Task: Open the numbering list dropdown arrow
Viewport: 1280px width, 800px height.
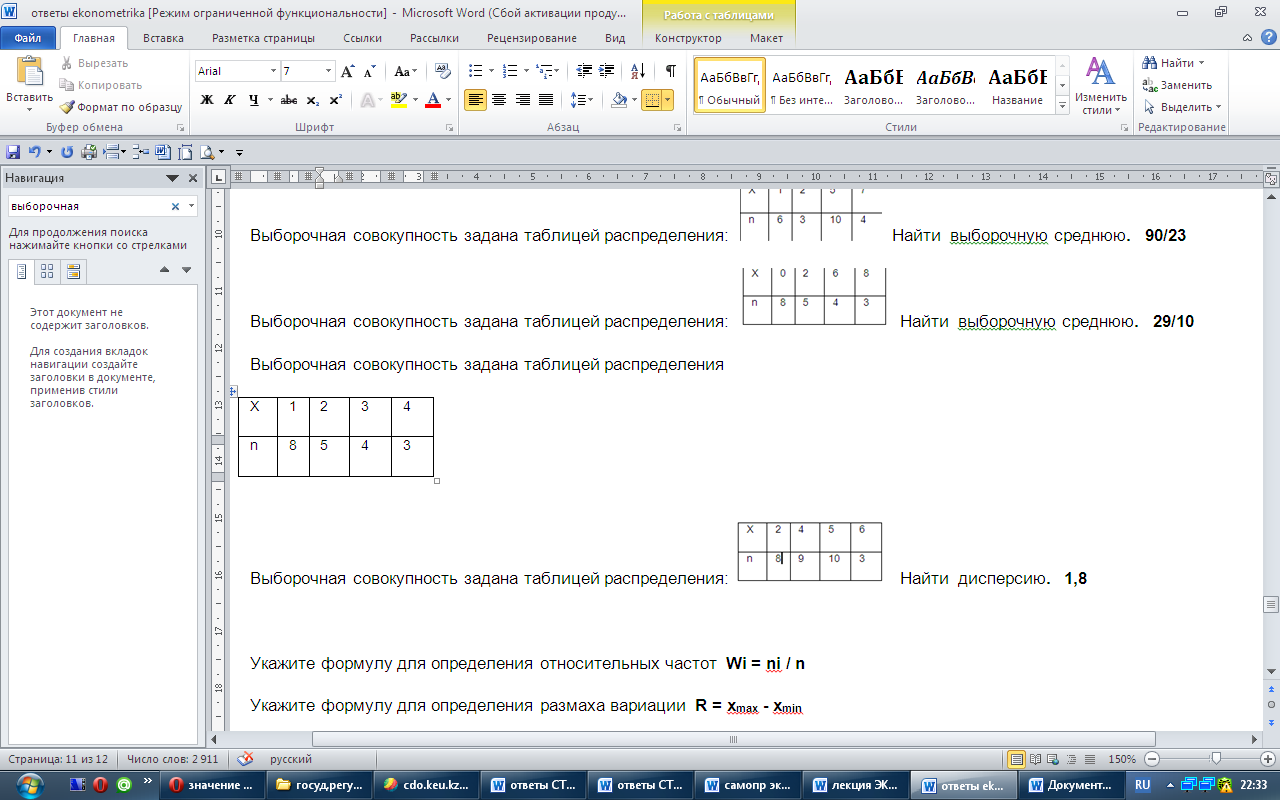Action: [526, 71]
